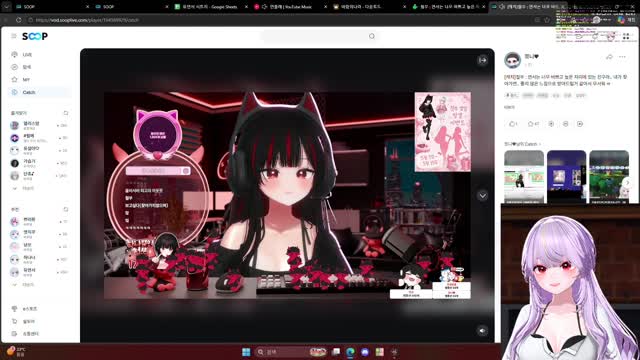Viewport: 640px width, 360px height.
Task: Go to next Catch video with chevron down
Action: 482,196
